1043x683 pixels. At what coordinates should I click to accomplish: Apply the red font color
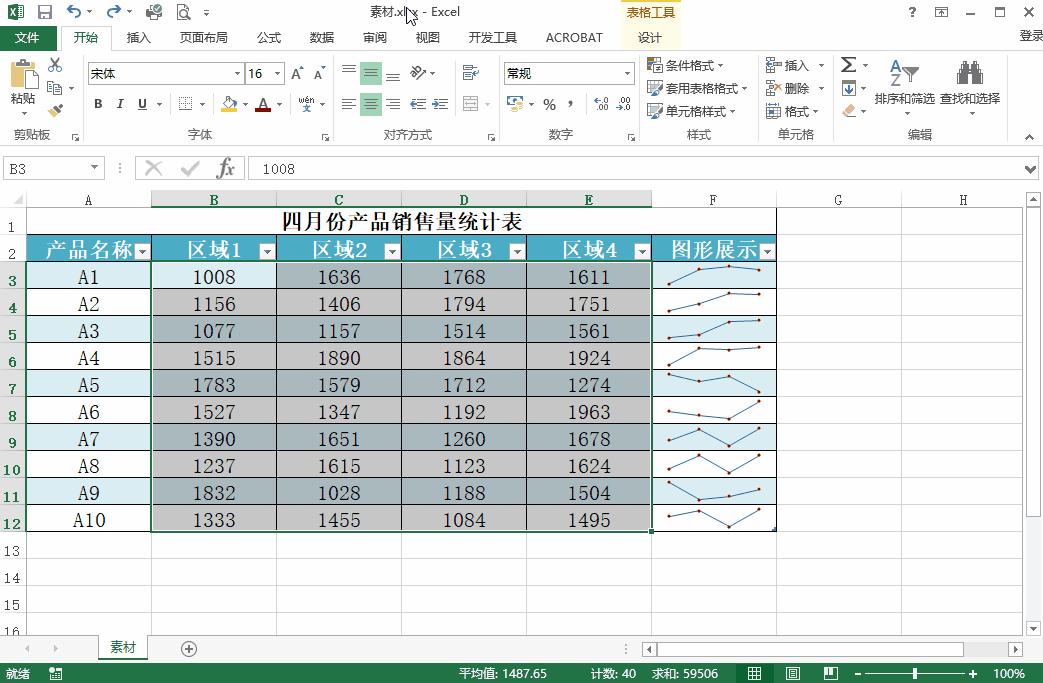263,104
